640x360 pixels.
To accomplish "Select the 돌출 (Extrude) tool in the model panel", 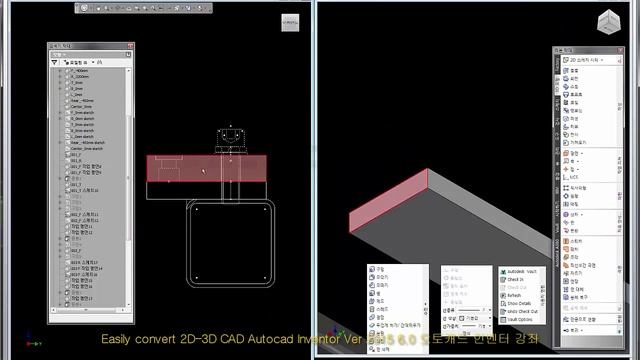I will click(571, 71).
